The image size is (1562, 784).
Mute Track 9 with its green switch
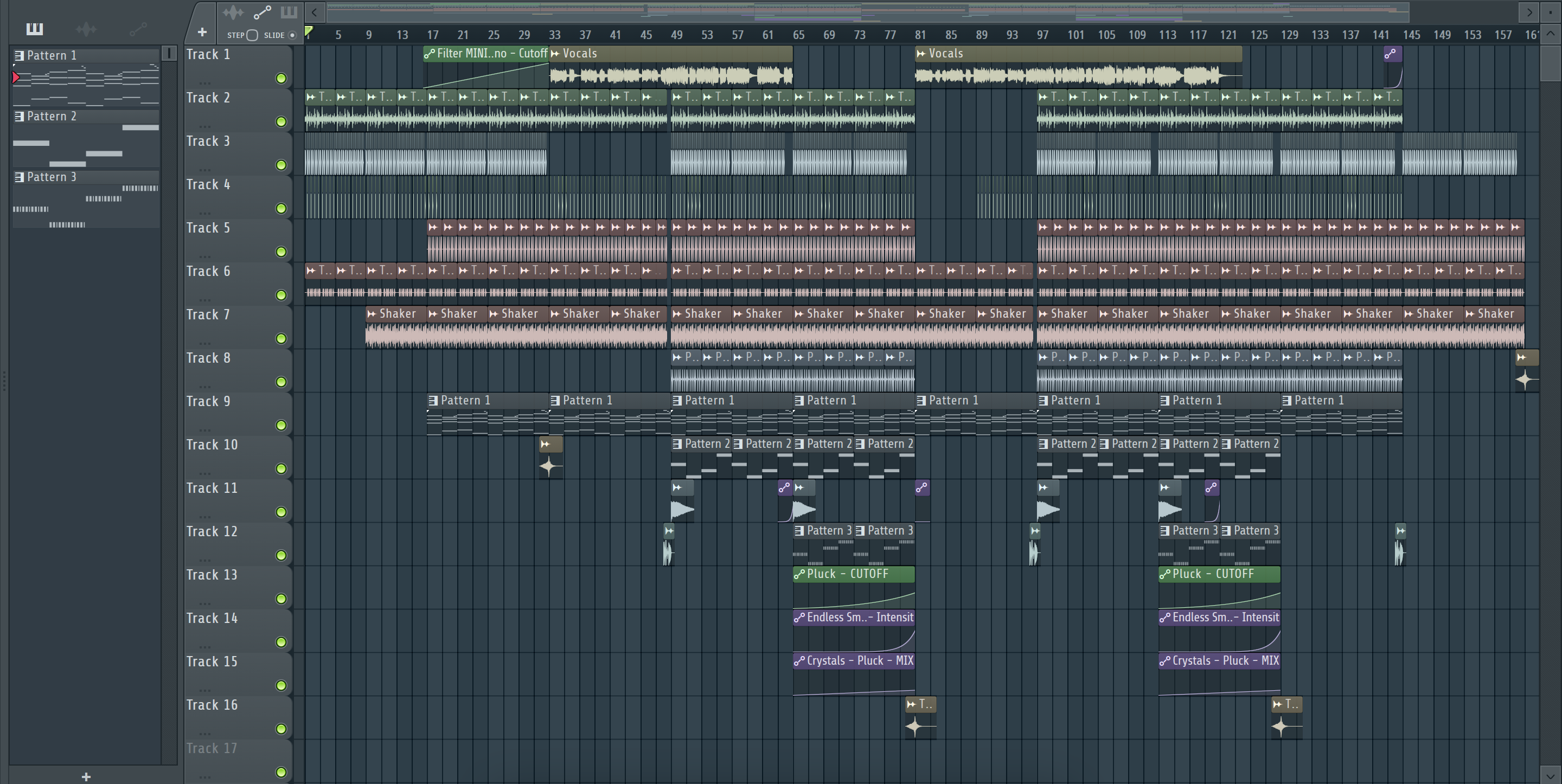click(x=281, y=425)
